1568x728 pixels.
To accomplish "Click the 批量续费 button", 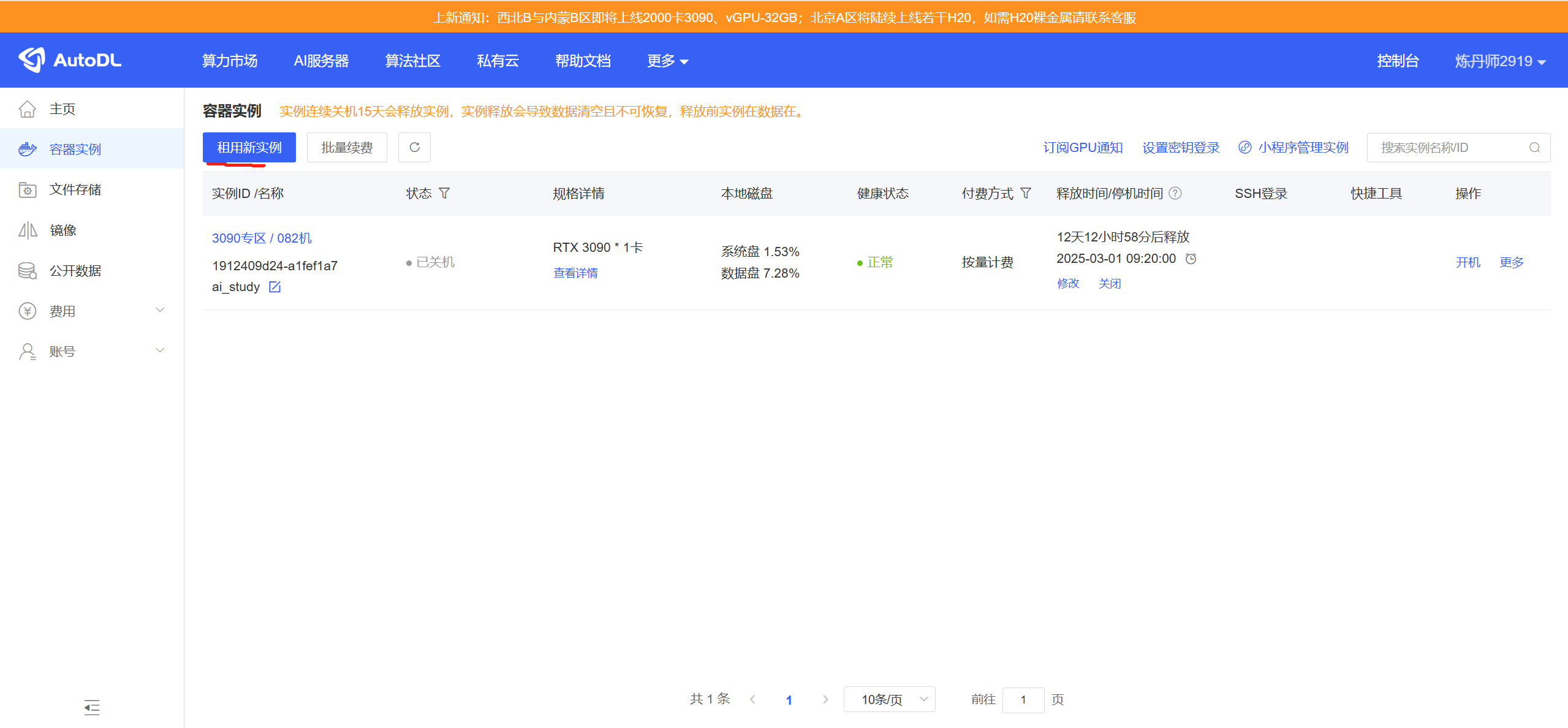I will (x=347, y=148).
